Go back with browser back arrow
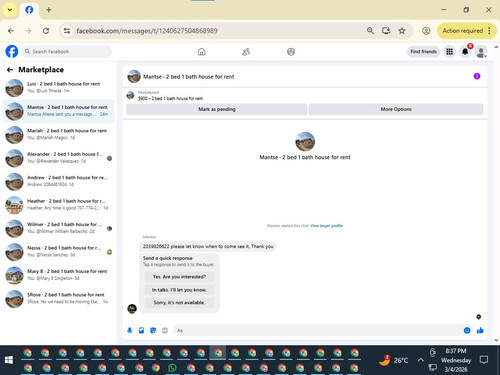The height and width of the screenshot is (375, 500). click(11, 31)
